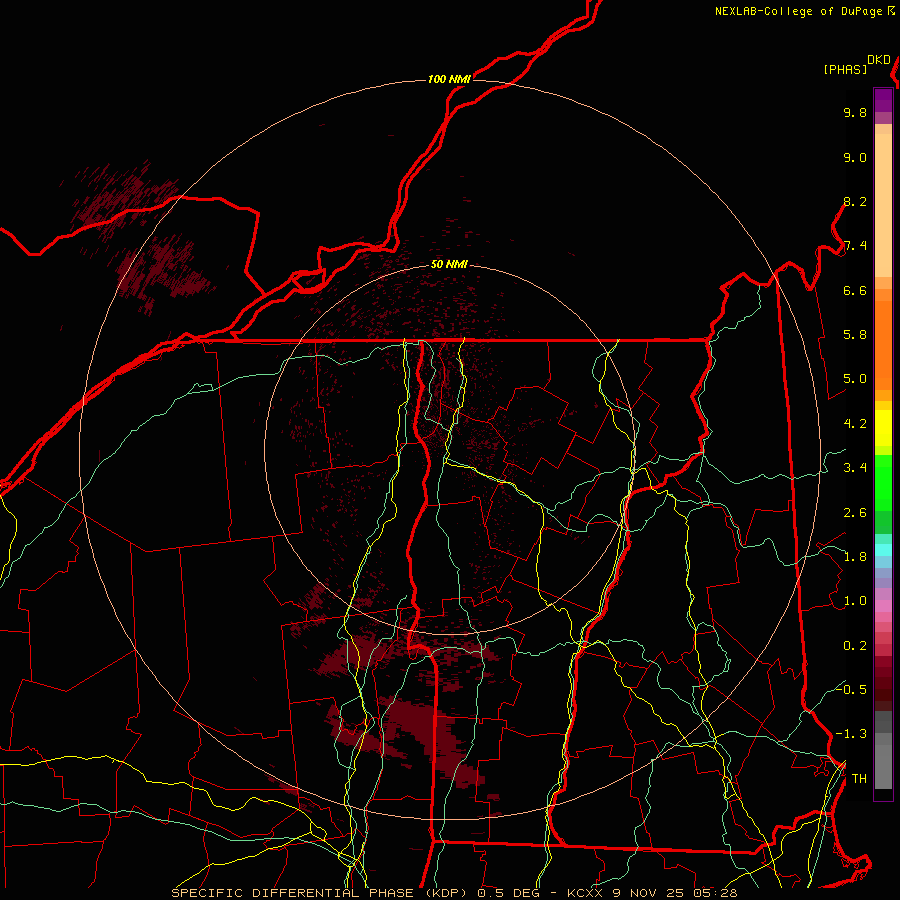Click the -1.3 scale value
This screenshot has width=900, height=900.
(x=851, y=734)
